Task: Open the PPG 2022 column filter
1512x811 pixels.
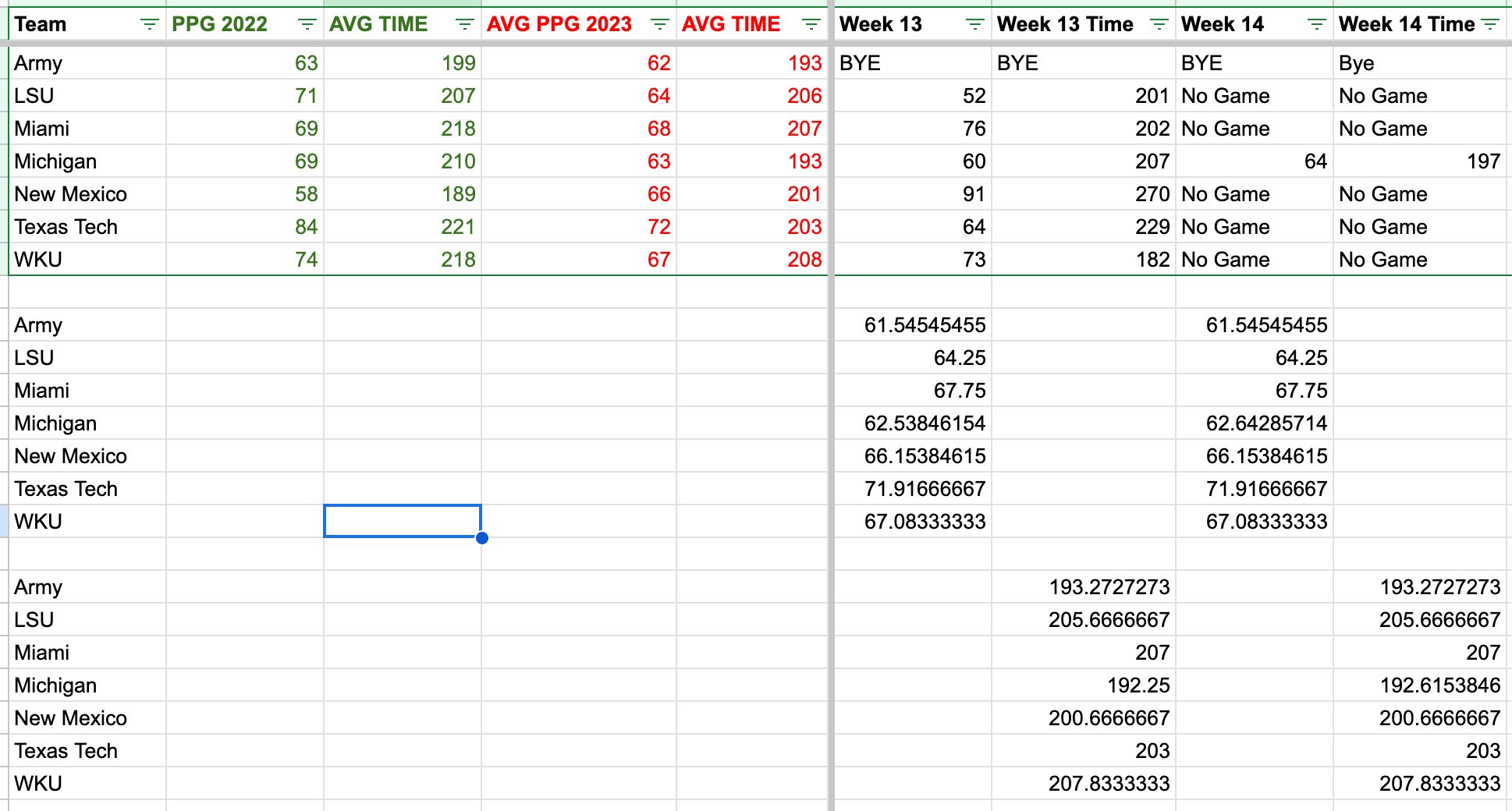Action: pyautogui.click(x=307, y=25)
